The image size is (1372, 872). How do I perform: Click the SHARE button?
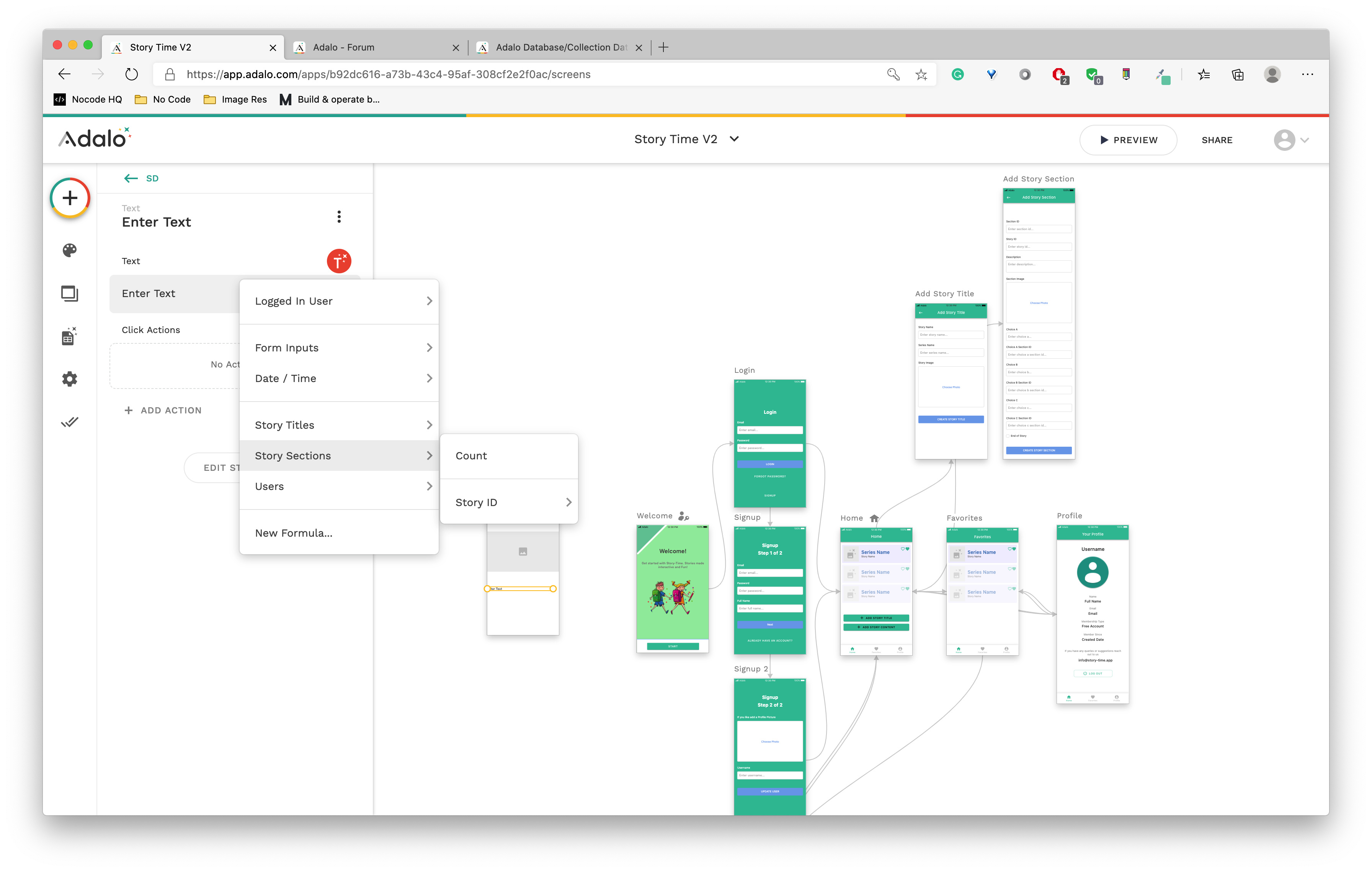point(1217,140)
